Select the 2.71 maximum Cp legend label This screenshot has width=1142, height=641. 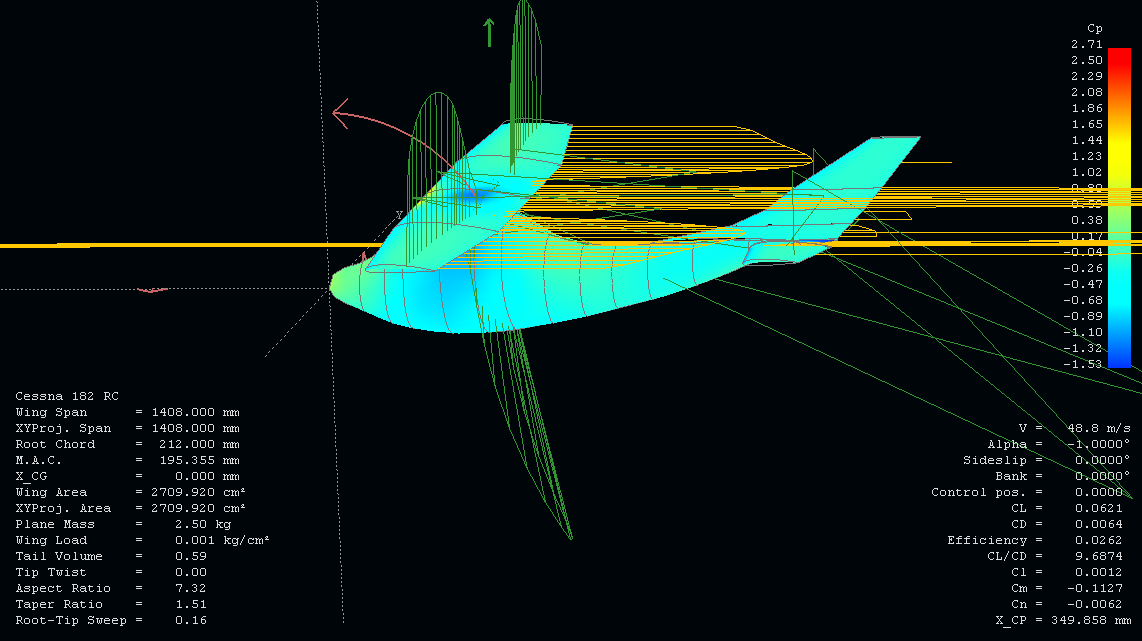pos(1087,44)
